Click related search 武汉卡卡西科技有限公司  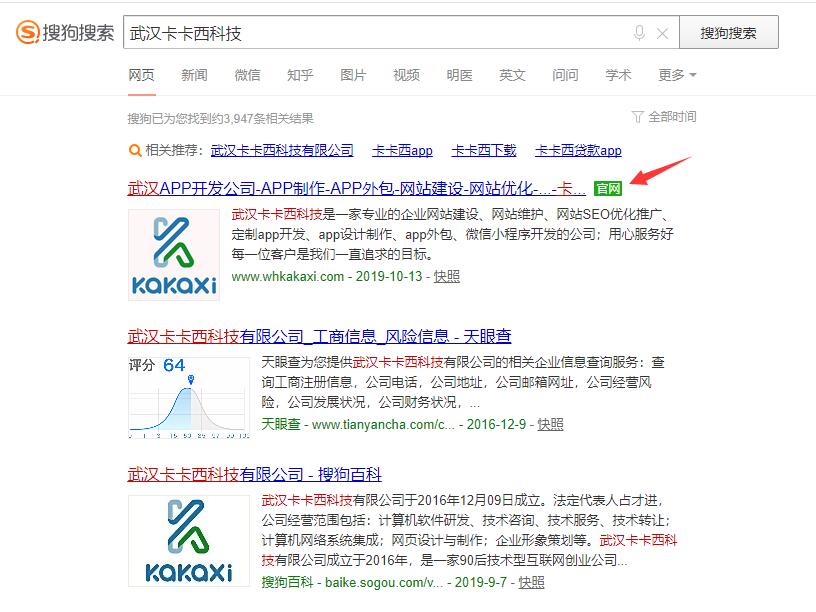282,150
